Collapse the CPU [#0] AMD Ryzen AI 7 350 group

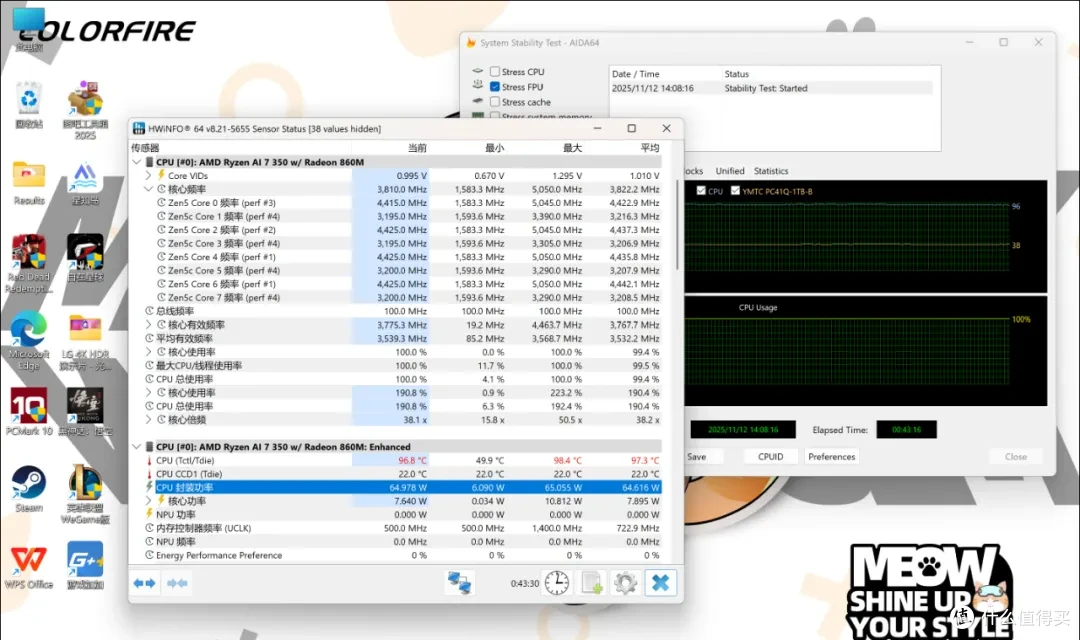pyautogui.click(x=136, y=163)
